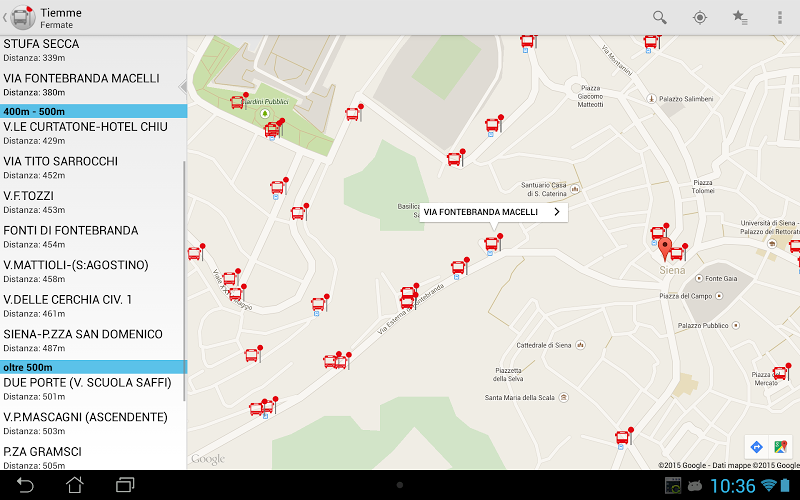
Task: Collapse the stops list with the side arrow
Action: pyautogui.click(x=183, y=87)
